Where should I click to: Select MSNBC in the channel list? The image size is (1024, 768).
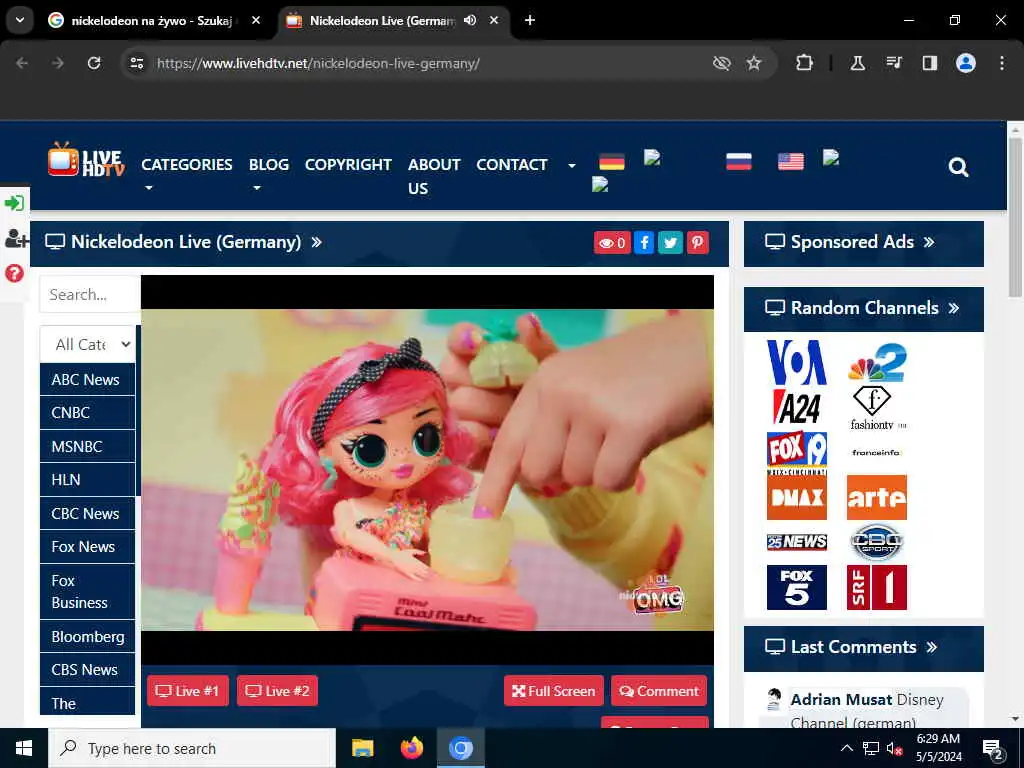pos(88,447)
